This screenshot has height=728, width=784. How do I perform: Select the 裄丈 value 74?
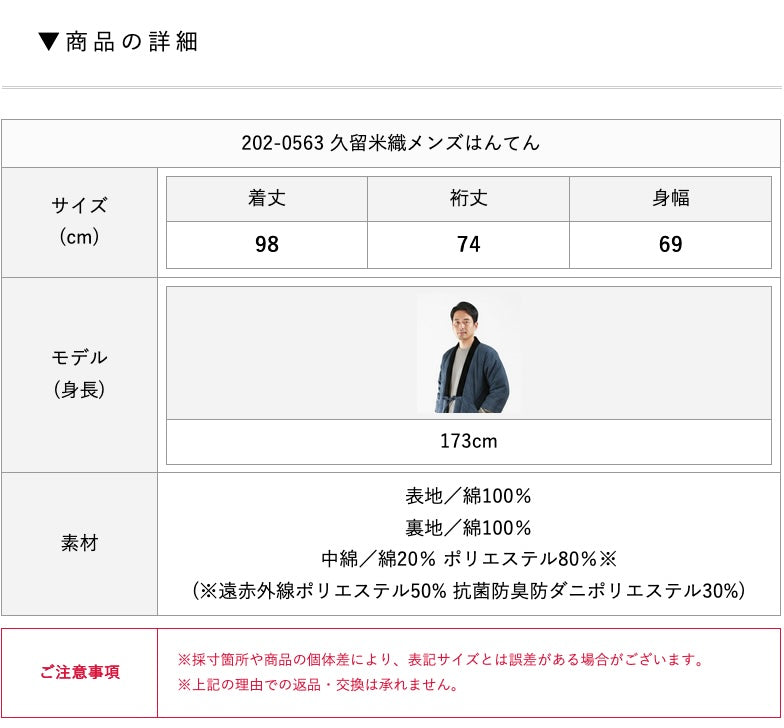tap(468, 245)
